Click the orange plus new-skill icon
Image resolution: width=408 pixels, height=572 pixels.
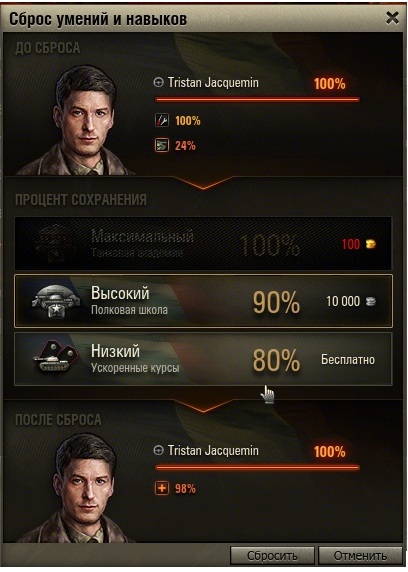coord(162,488)
